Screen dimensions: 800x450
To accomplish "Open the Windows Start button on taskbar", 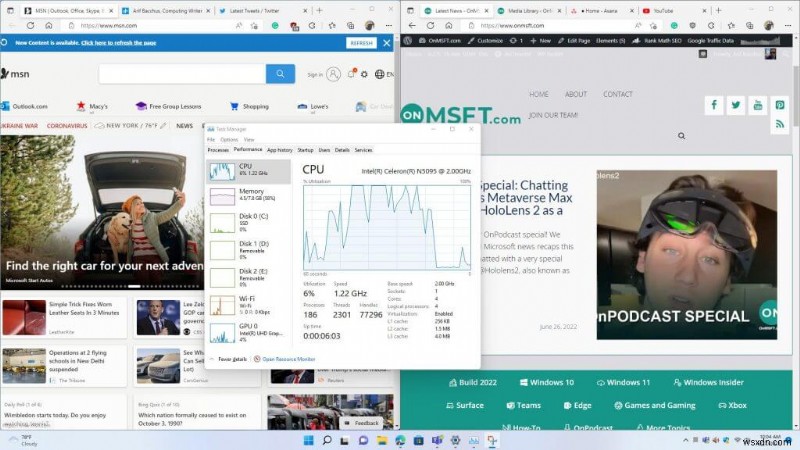I will (308, 440).
